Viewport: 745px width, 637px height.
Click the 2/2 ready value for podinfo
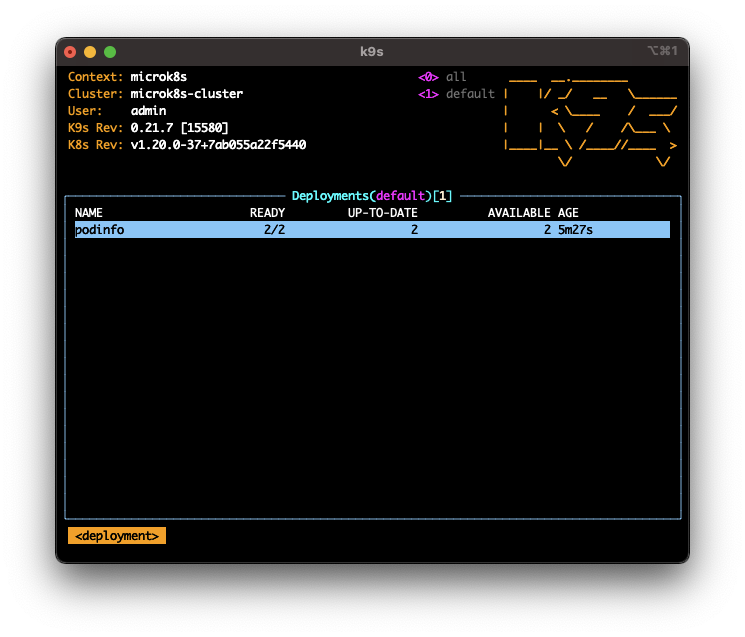tap(274, 230)
